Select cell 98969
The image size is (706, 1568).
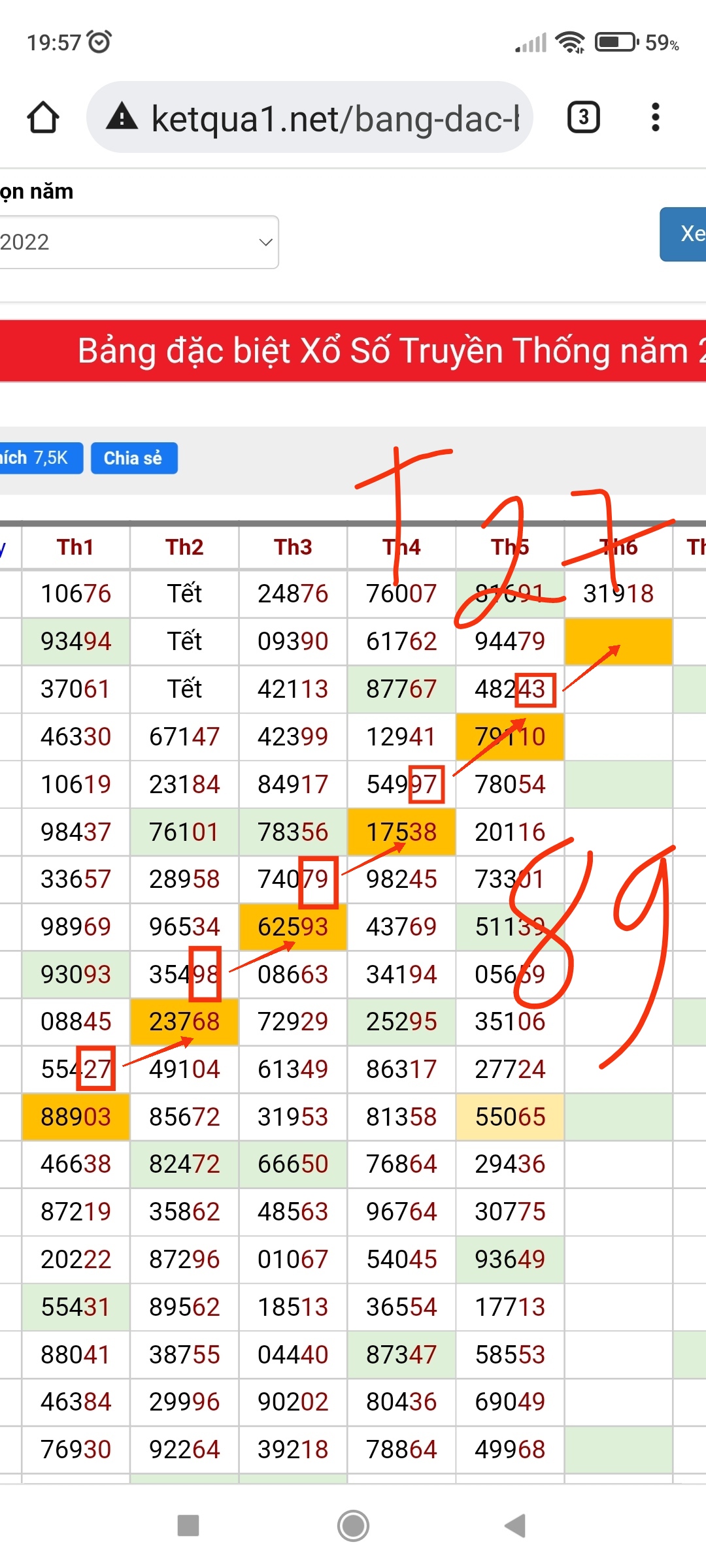click(x=76, y=927)
